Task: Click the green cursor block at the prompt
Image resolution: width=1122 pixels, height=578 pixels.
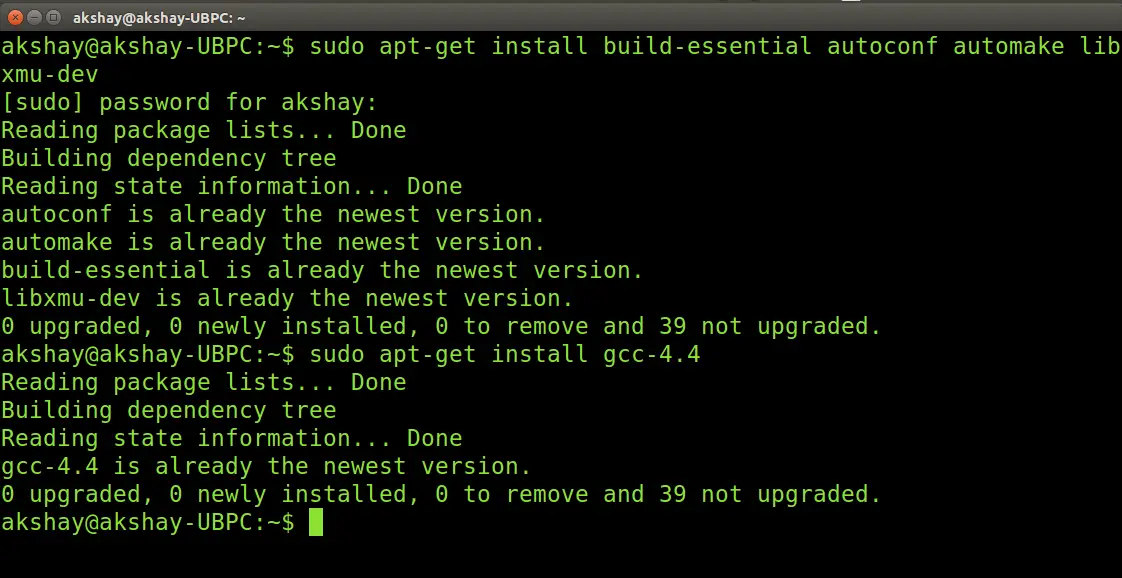Action: (x=316, y=522)
